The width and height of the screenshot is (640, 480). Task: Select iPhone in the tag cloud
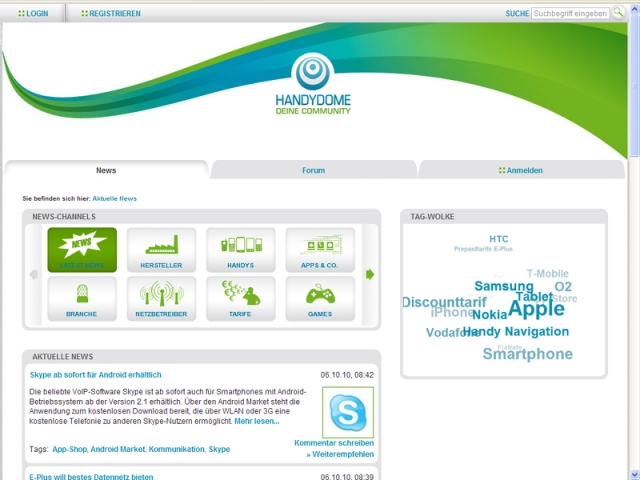451,313
